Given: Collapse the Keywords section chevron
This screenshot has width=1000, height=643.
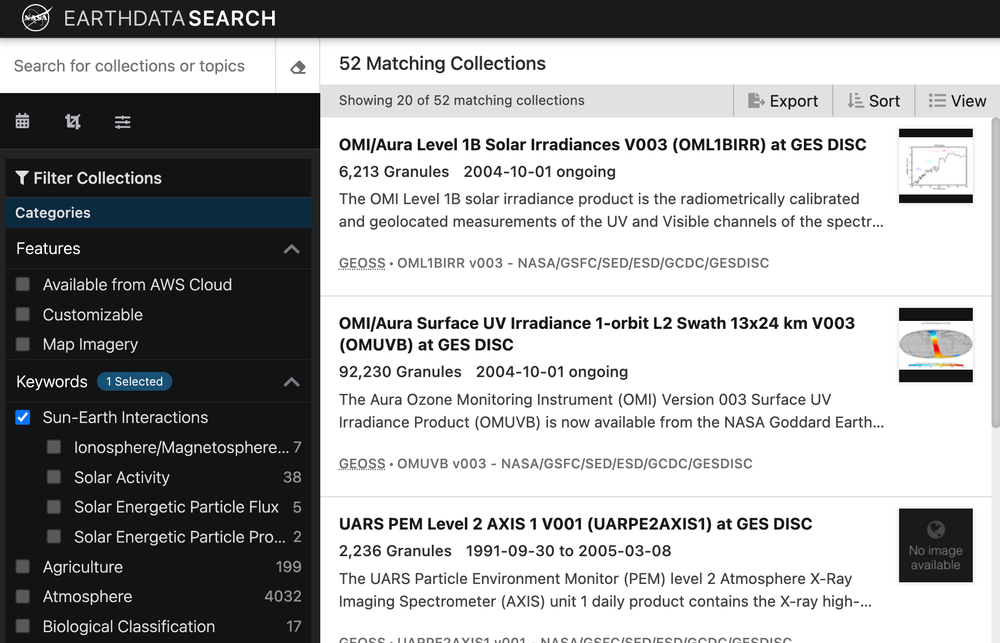Looking at the screenshot, I should point(291,381).
